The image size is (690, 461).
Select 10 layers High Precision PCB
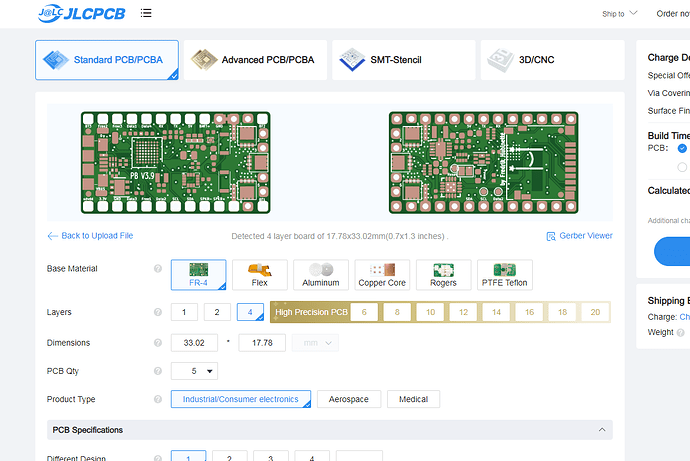(430, 312)
